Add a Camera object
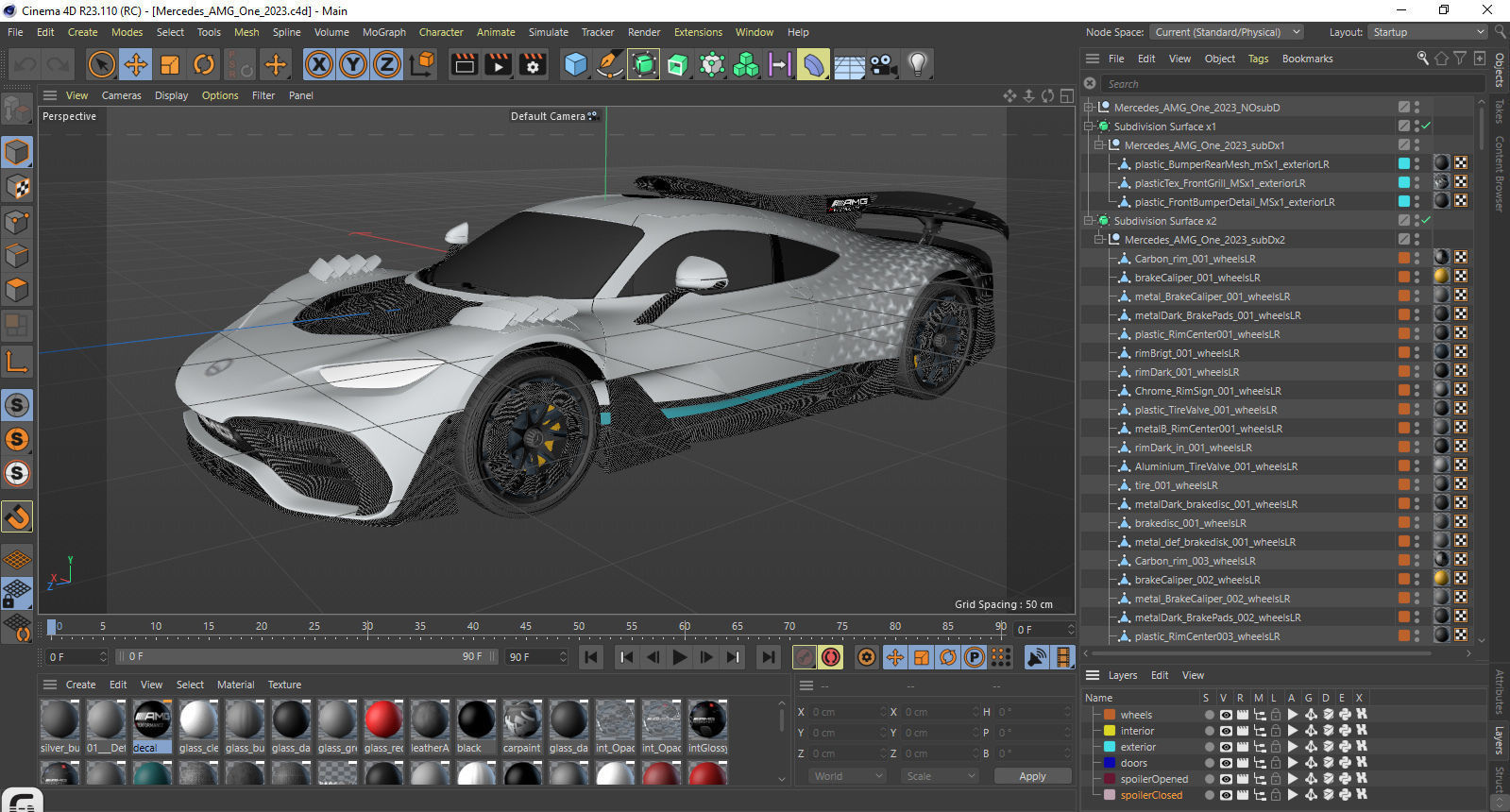The width and height of the screenshot is (1510, 812). click(883, 64)
